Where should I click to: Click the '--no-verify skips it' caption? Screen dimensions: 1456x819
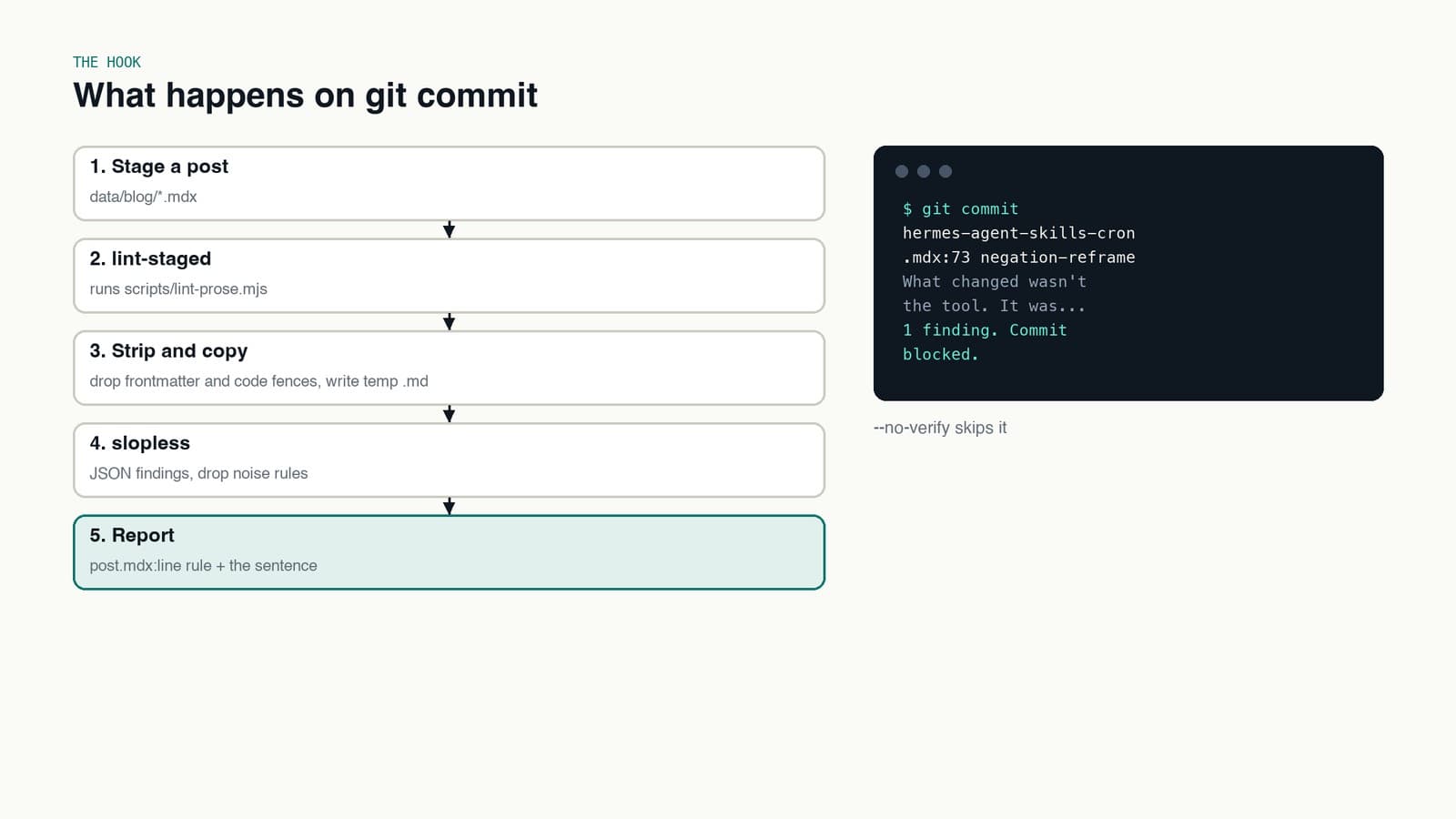pyautogui.click(x=940, y=428)
